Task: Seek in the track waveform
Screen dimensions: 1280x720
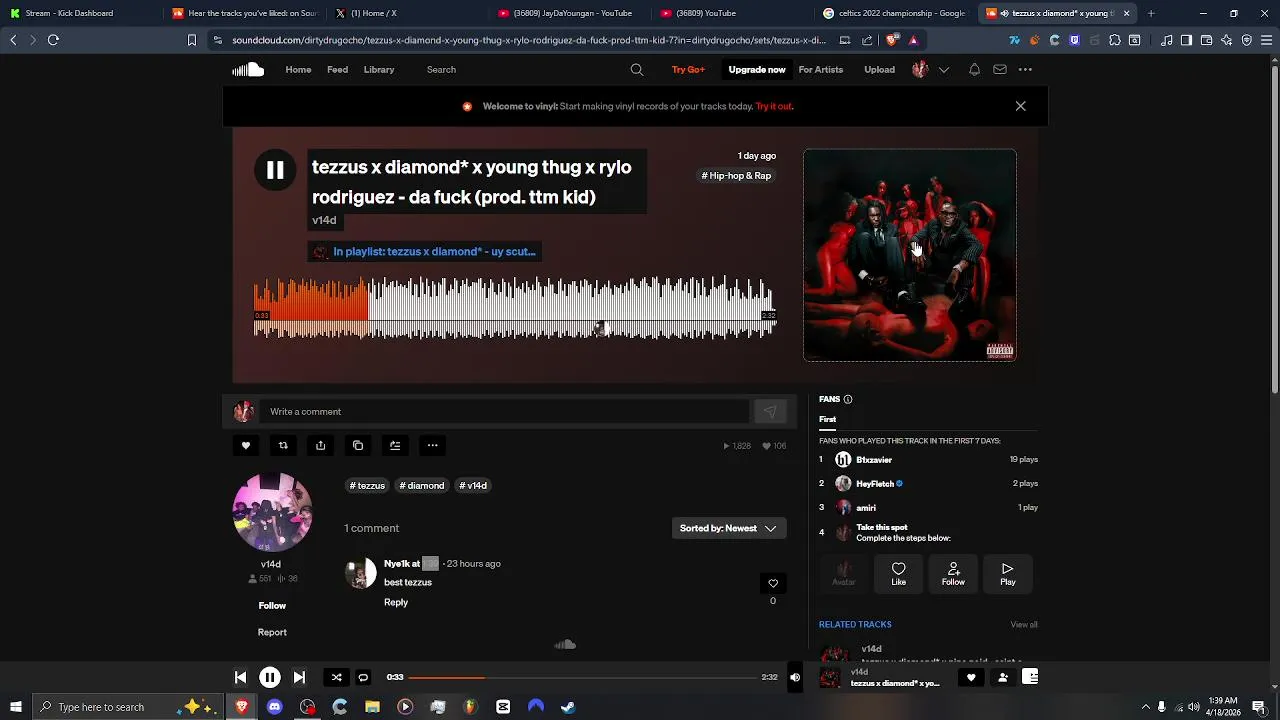Action: 514,307
